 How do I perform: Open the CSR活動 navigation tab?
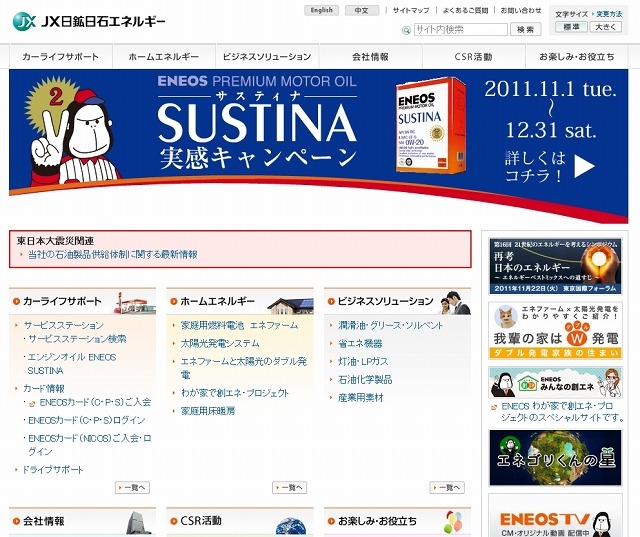click(473, 57)
